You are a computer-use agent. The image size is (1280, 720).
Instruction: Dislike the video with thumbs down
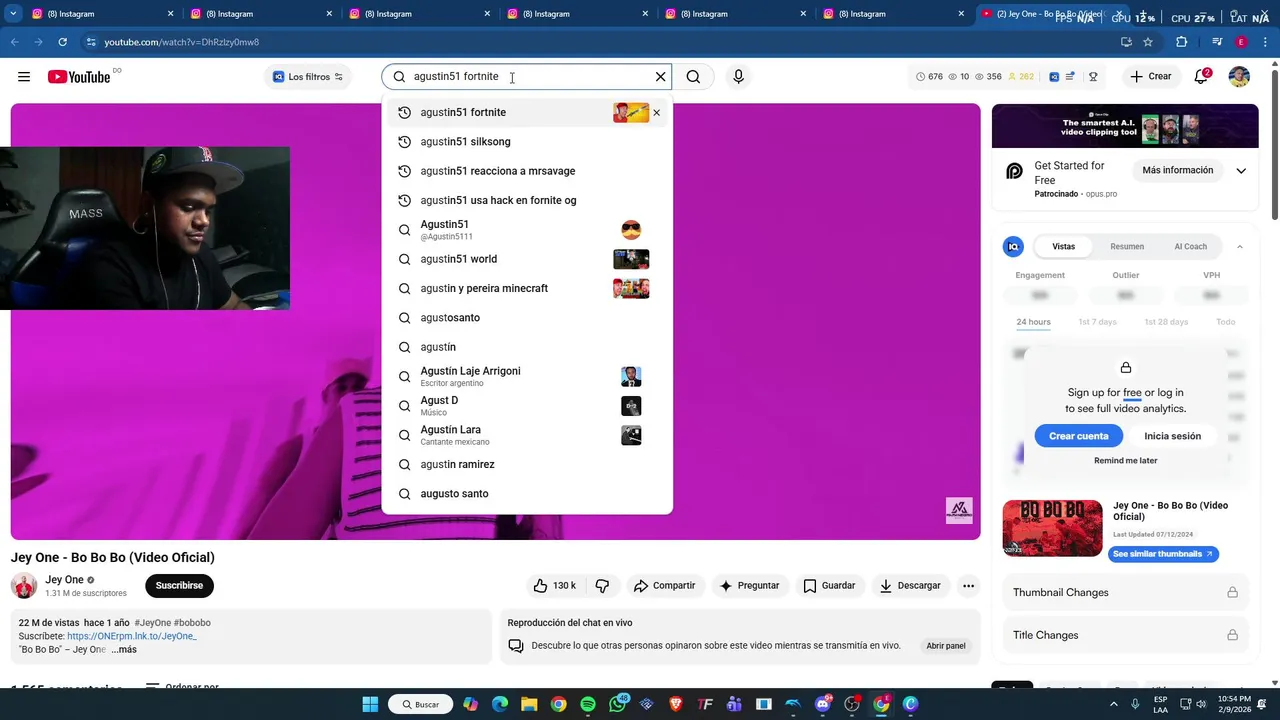click(602, 586)
